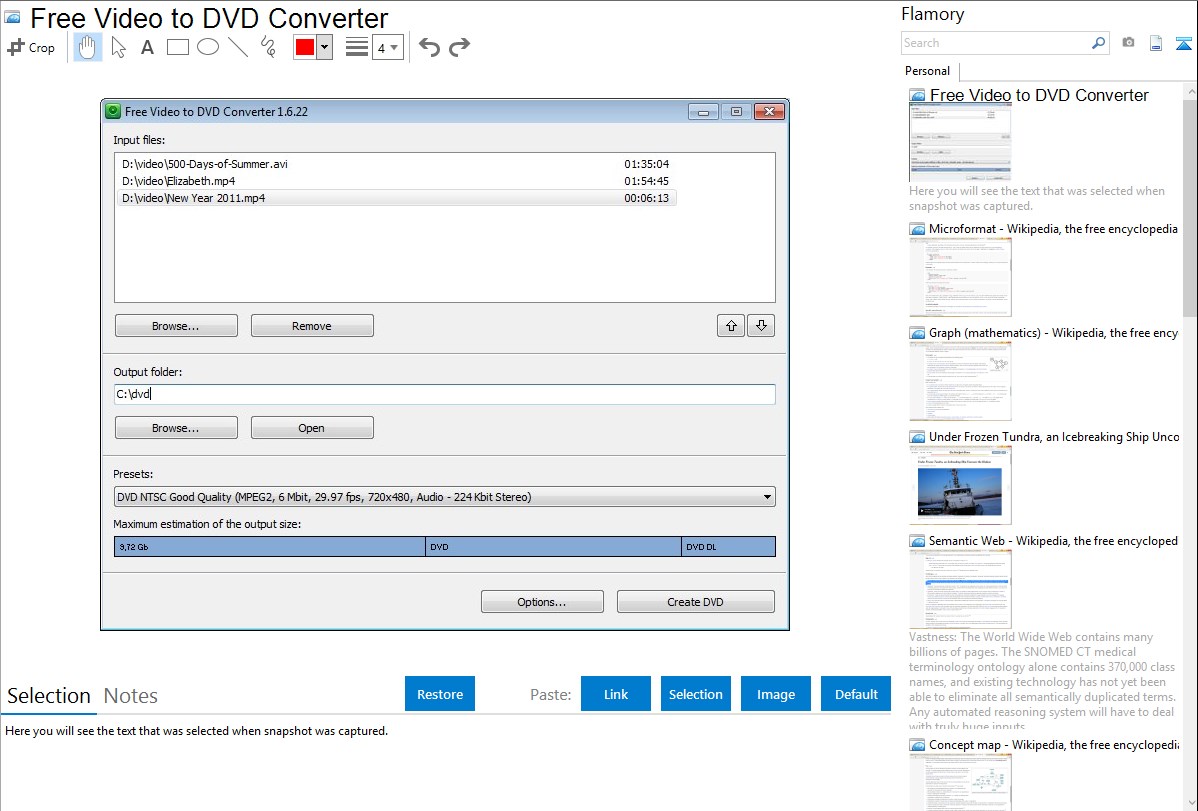
Task: Open the Graph (mathematics) snapshot thumbnail
Action: (960, 379)
